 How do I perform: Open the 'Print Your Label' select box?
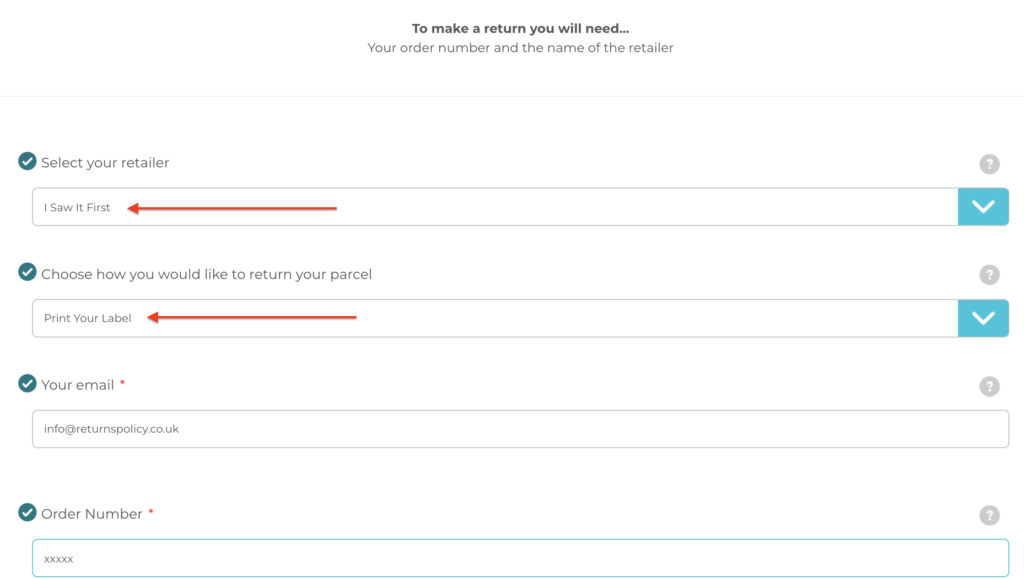495,318
